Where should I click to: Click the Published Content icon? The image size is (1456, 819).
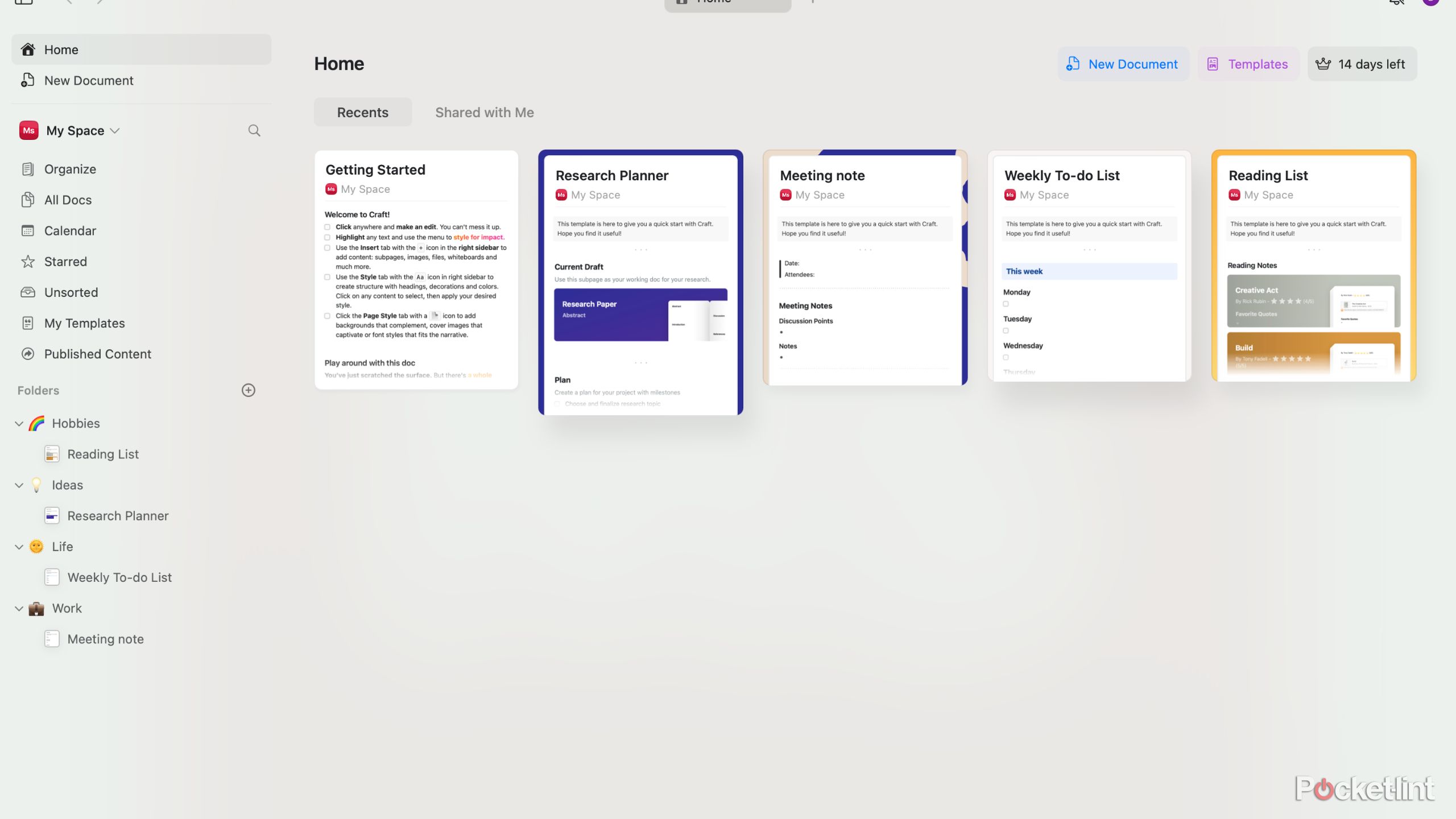click(x=28, y=354)
